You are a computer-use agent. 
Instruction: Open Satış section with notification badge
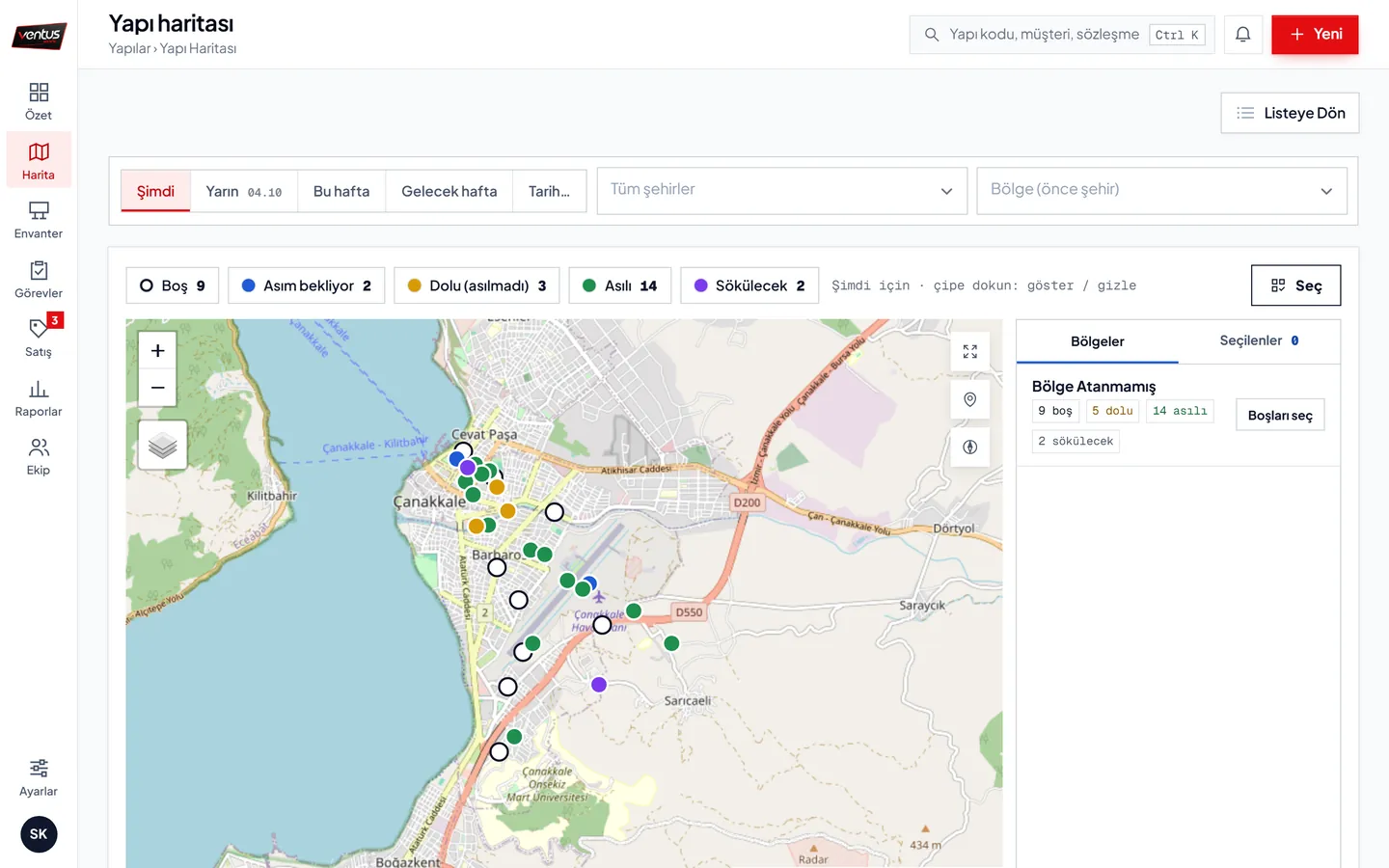[39, 339]
